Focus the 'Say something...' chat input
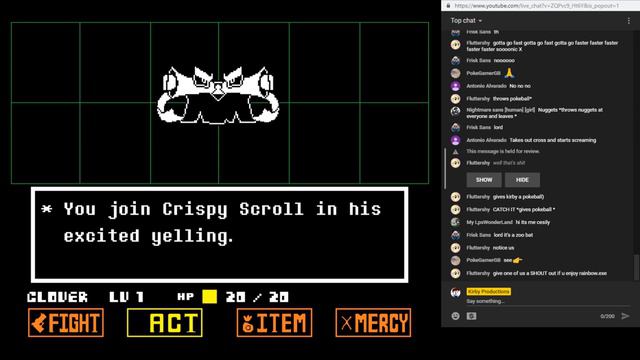 (x=548, y=301)
